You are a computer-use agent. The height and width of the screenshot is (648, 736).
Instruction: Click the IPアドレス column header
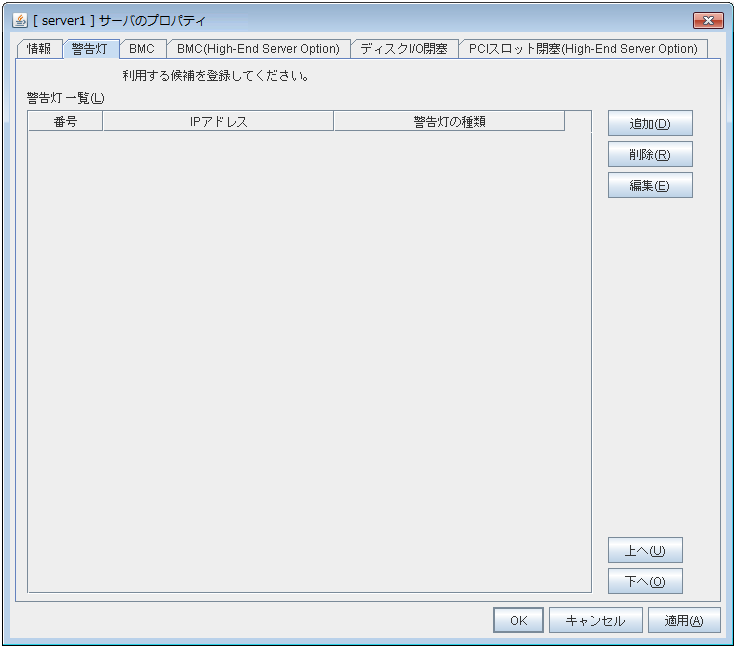(218, 122)
